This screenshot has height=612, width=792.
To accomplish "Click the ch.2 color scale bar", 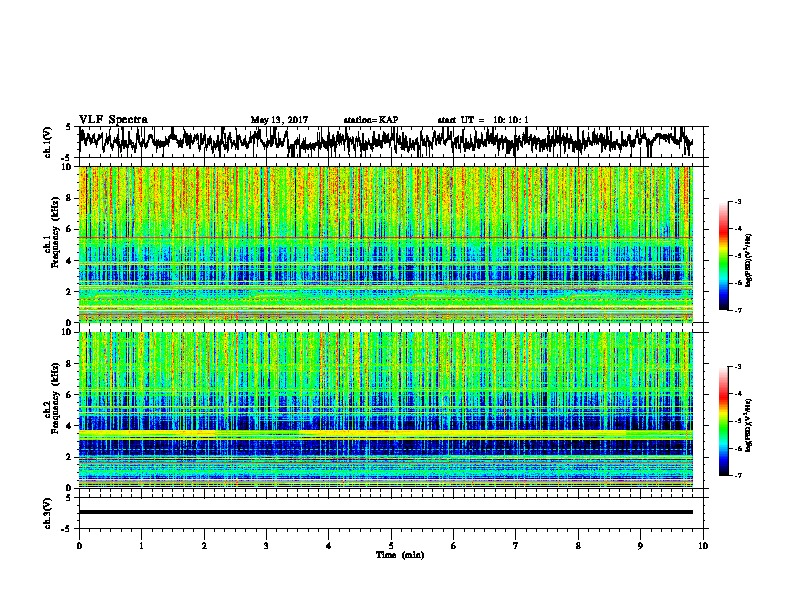I will (724, 421).
